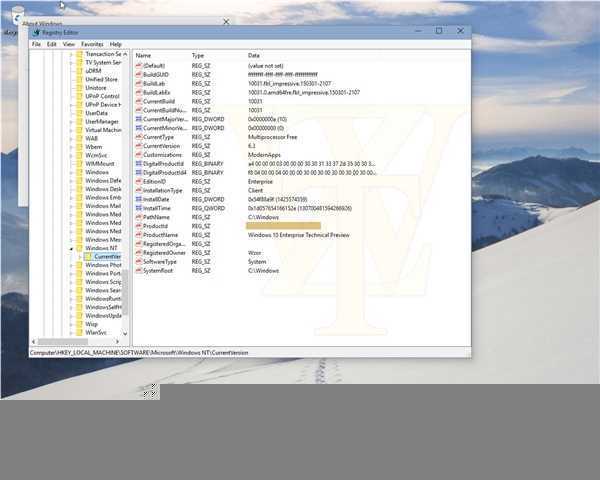Click the WIMMount folder icon
The width and height of the screenshot is (600, 480).
79,163
